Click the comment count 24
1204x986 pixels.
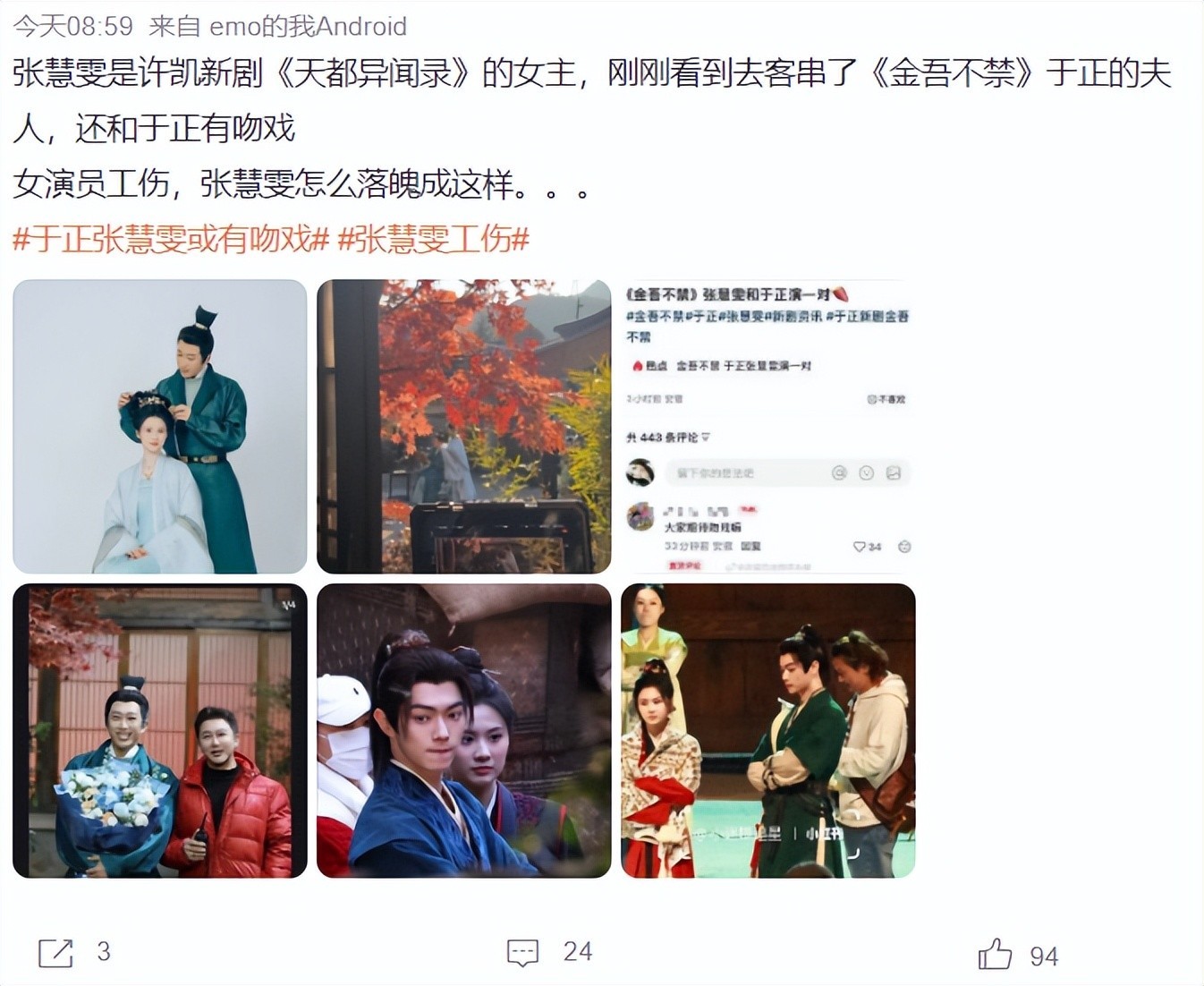(578, 952)
